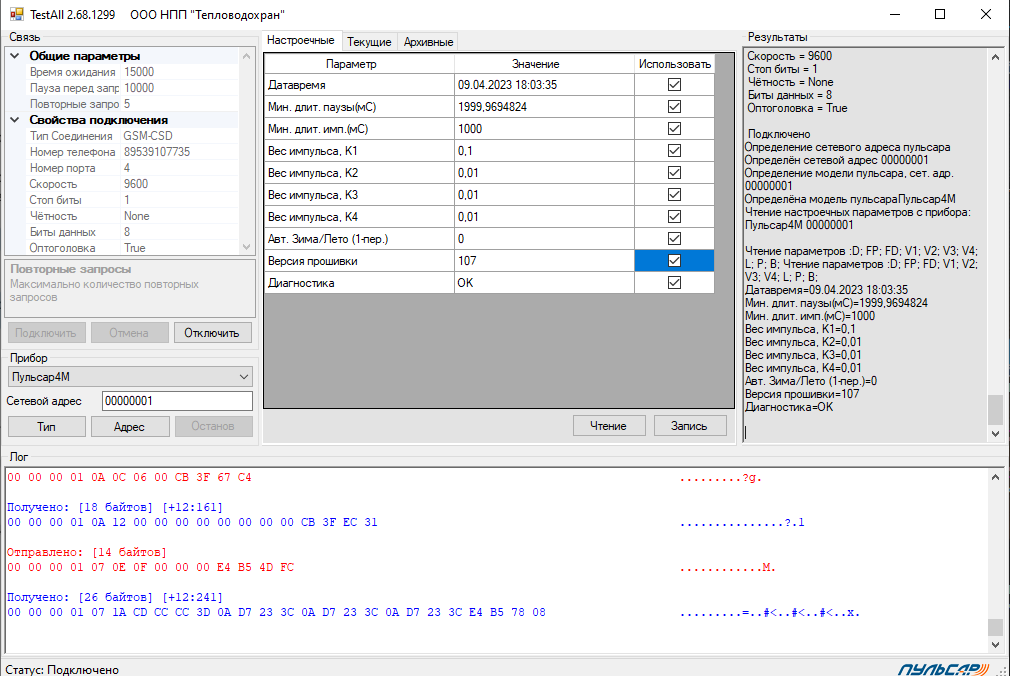Click the Стоп биты value 1 in properties
This screenshot has height=676, width=1010.
coord(127,200)
